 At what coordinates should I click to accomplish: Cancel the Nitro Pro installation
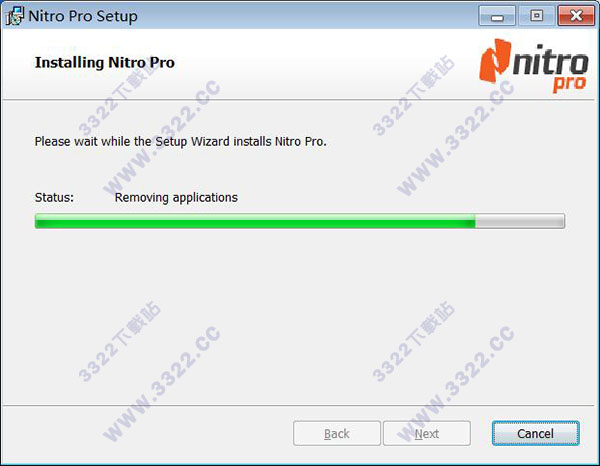(535, 433)
